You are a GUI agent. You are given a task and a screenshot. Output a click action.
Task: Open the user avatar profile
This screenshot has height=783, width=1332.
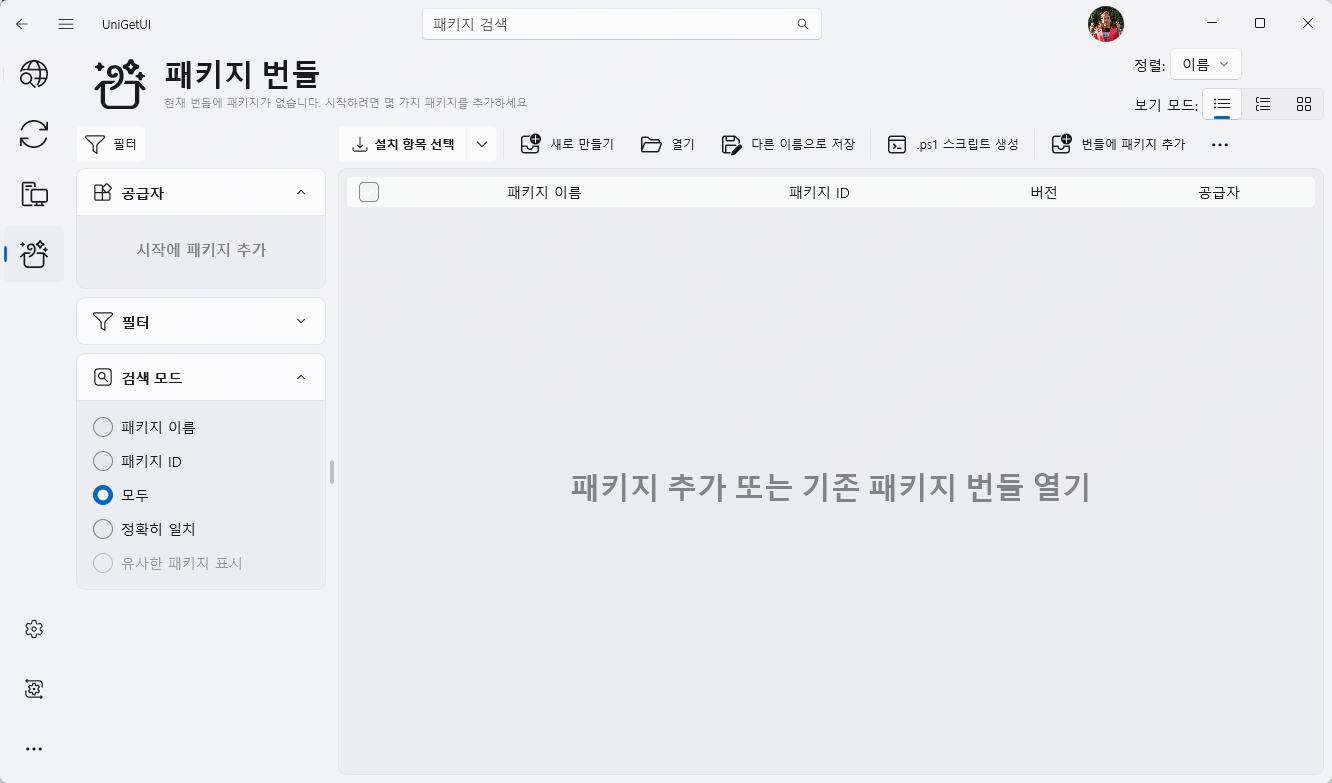1106,24
